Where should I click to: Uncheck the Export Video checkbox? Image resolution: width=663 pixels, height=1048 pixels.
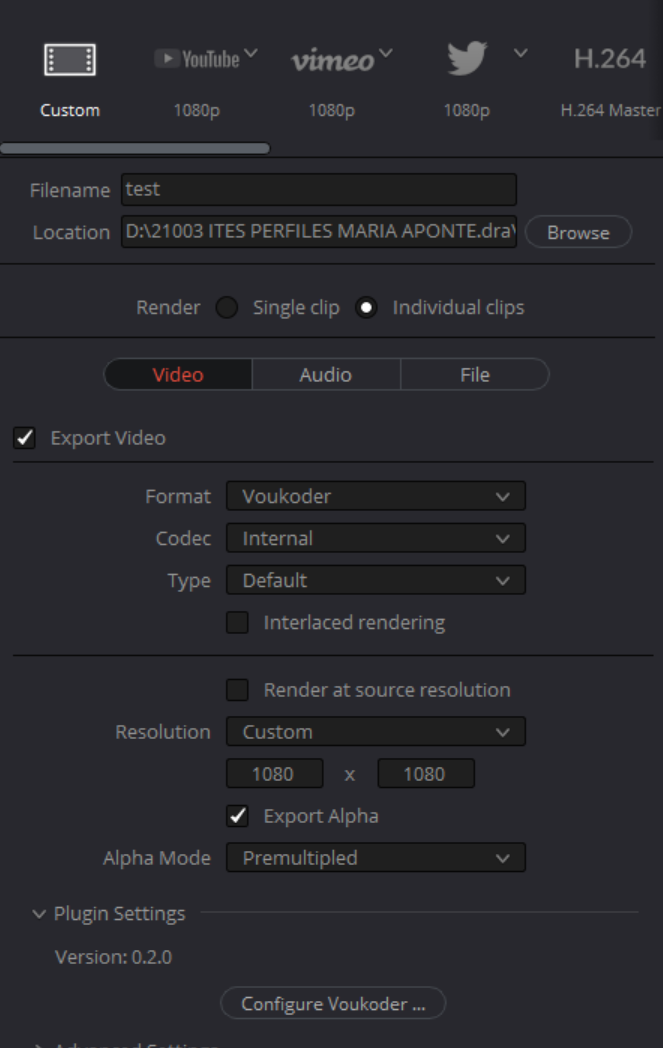pyautogui.click(x=25, y=438)
